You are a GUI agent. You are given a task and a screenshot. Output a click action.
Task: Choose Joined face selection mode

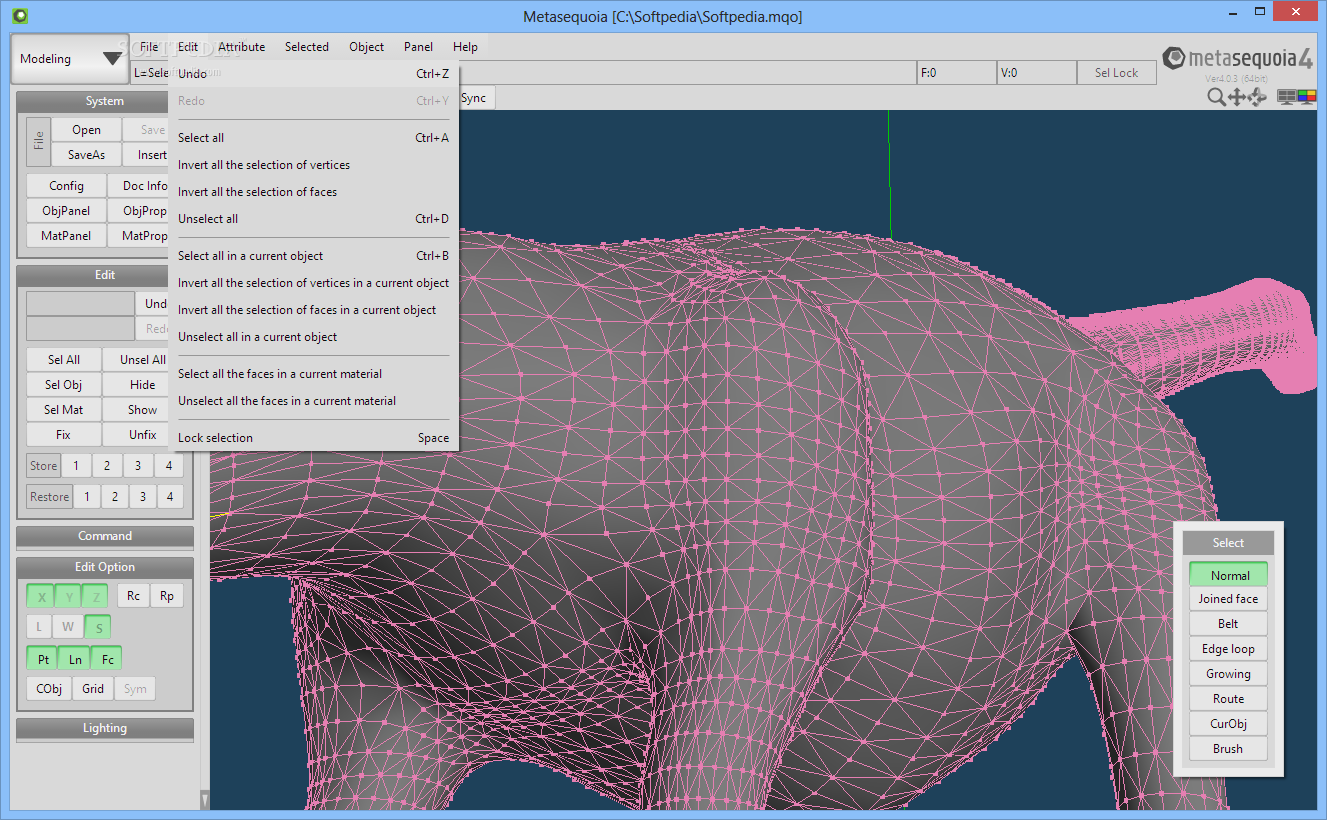(x=1229, y=599)
